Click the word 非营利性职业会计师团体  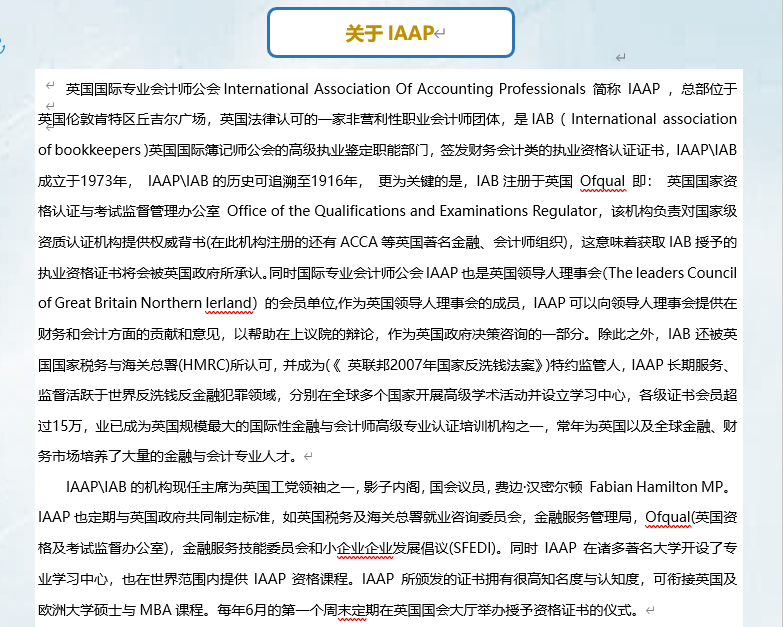423,119
